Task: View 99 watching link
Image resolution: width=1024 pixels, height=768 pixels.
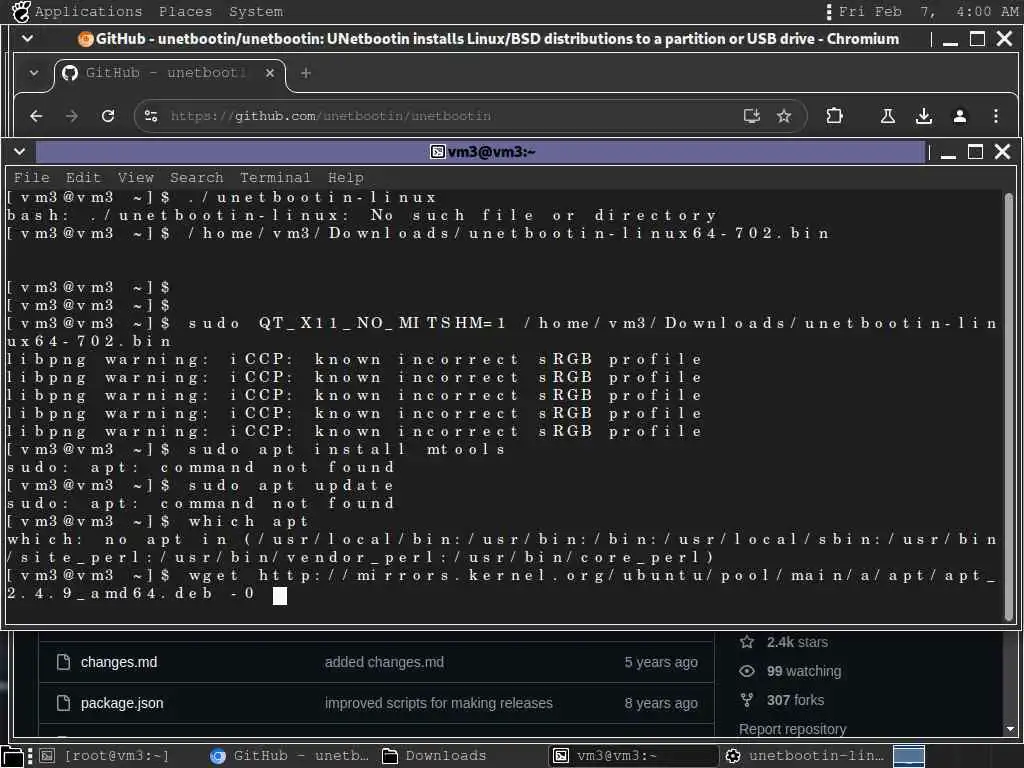Action: 804,671
